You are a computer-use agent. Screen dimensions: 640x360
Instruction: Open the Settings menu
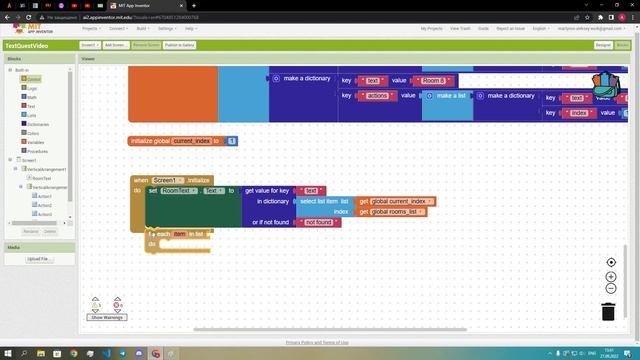coord(167,29)
